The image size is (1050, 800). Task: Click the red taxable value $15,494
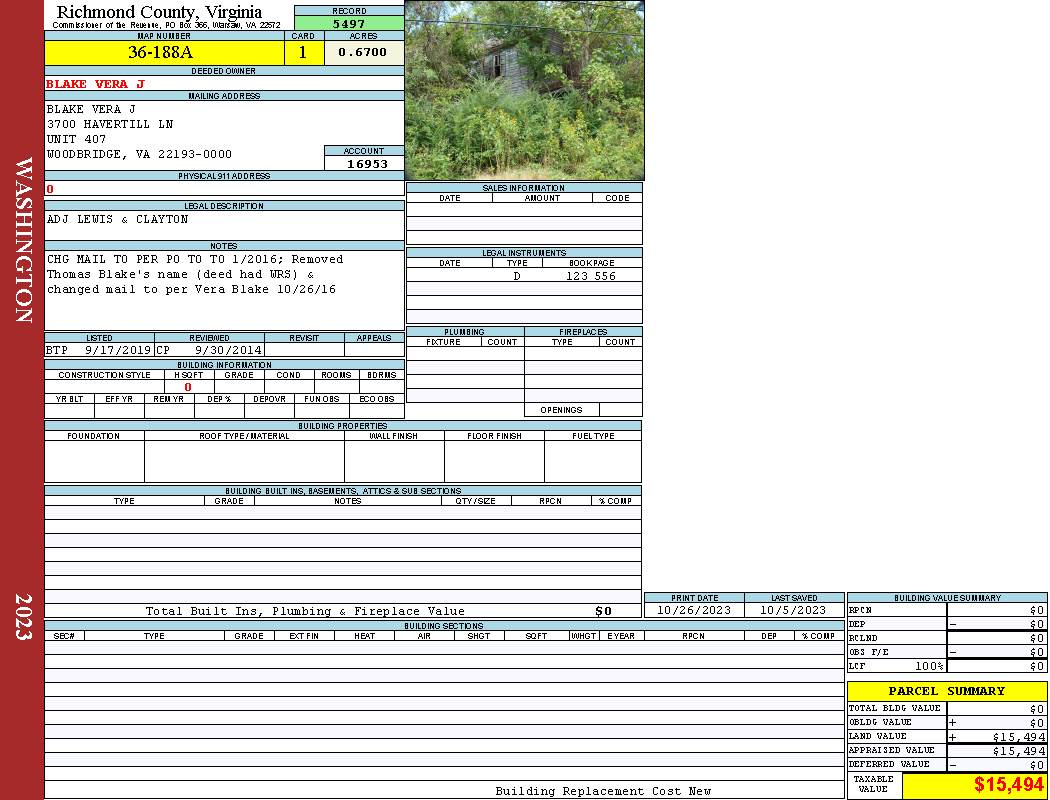[x=1008, y=785]
